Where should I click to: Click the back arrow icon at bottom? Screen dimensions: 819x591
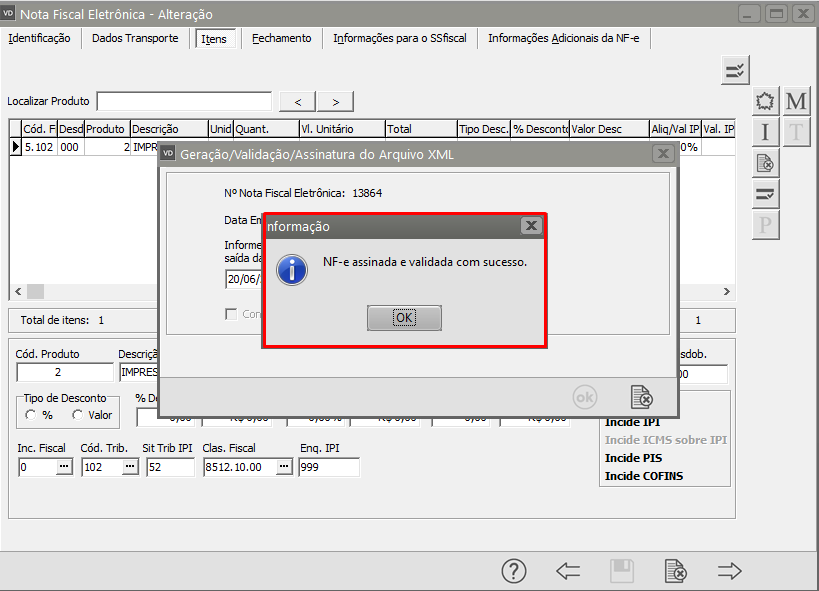(568, 571)
